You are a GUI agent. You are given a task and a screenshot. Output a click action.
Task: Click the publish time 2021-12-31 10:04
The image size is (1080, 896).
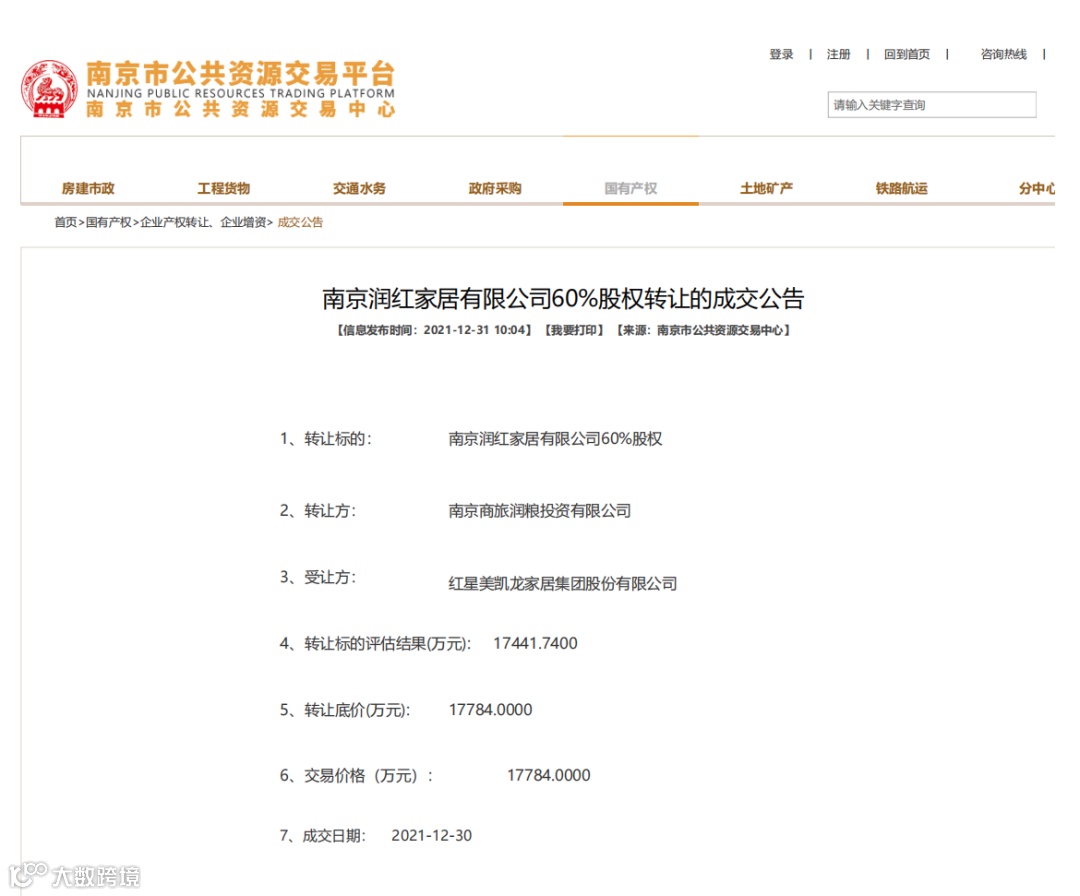475,330
